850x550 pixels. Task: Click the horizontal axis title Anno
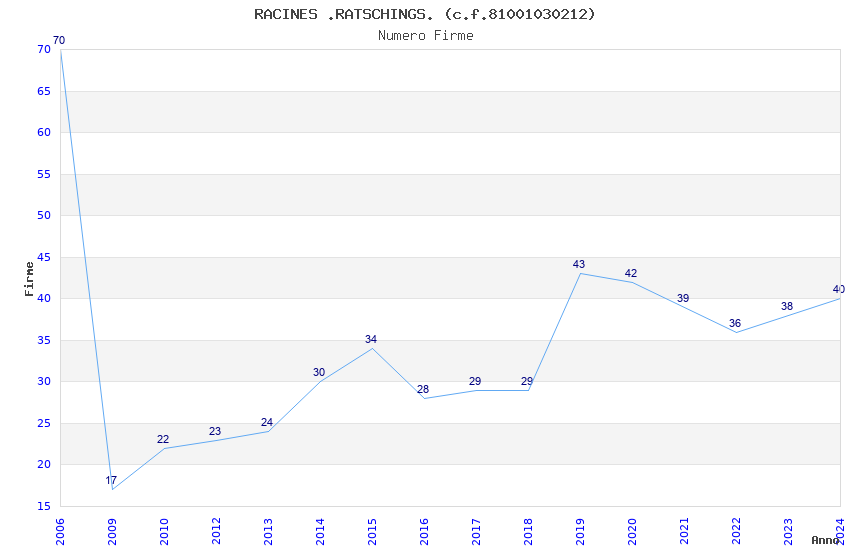825,540
